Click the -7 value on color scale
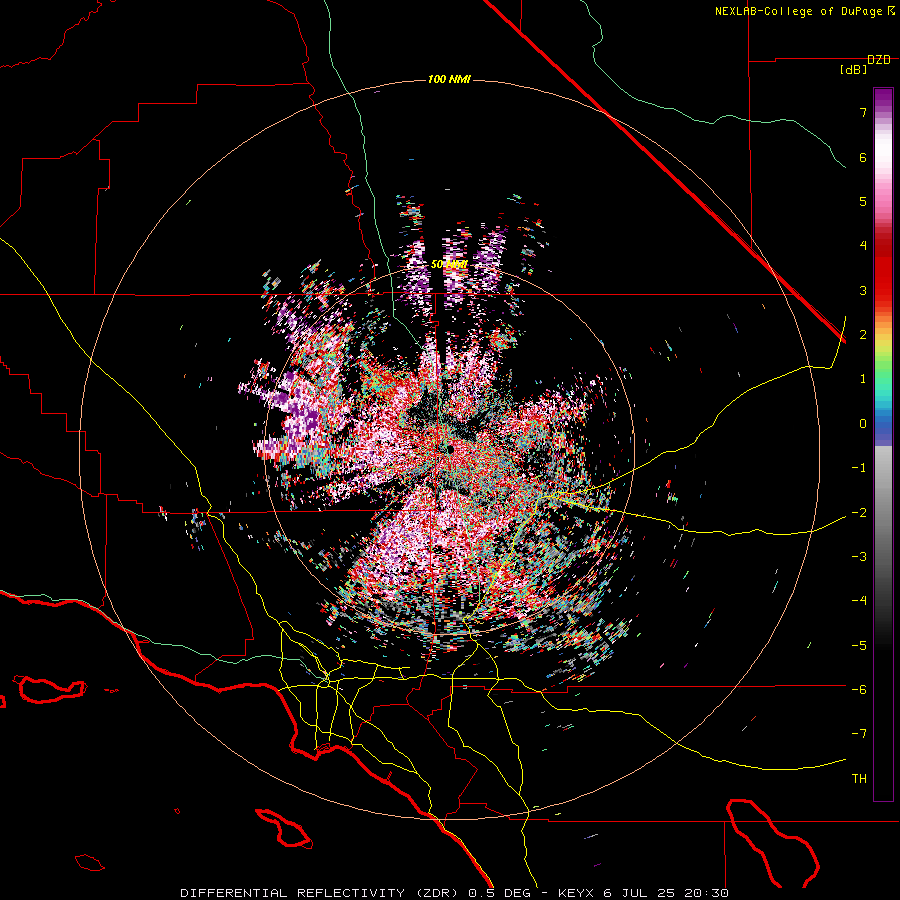Image resolution: width=900 pixels, height=900 pixels. pos(859,734)
